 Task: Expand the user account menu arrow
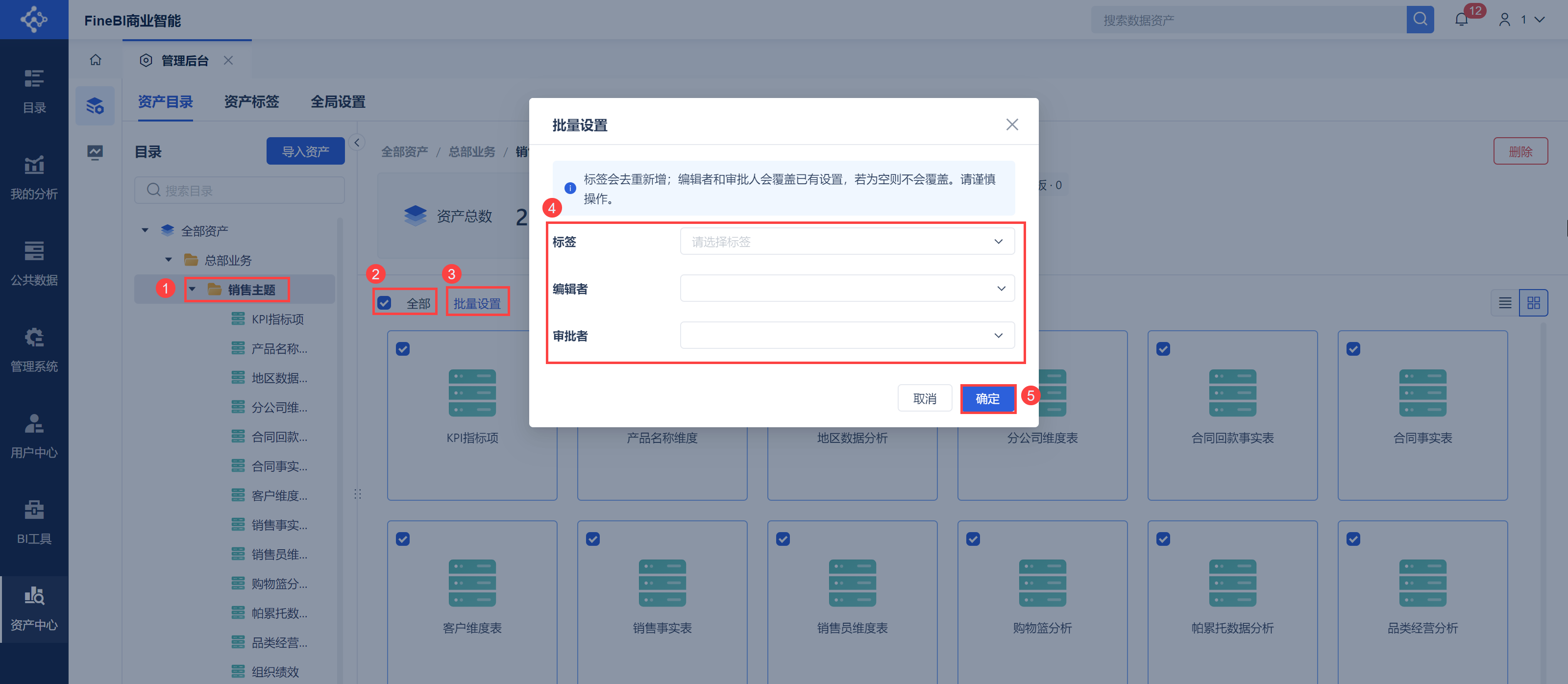click(1540, 20)
